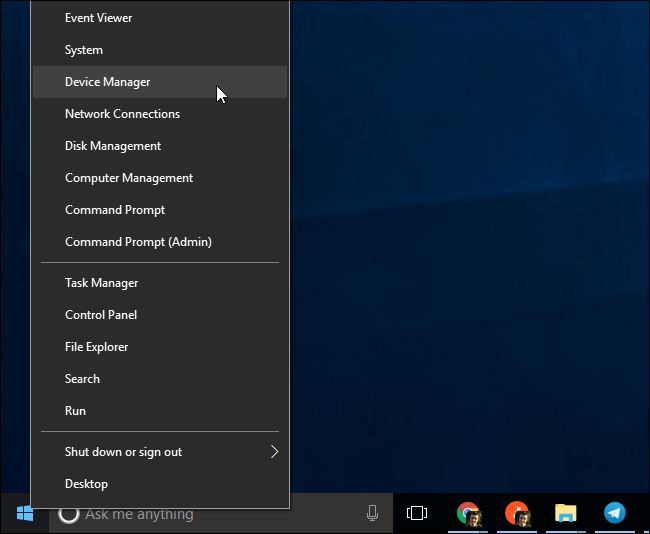This screenshot has width=650, height=534.
Task: Open Network Connections menu entry
Action: click(122, 114)
